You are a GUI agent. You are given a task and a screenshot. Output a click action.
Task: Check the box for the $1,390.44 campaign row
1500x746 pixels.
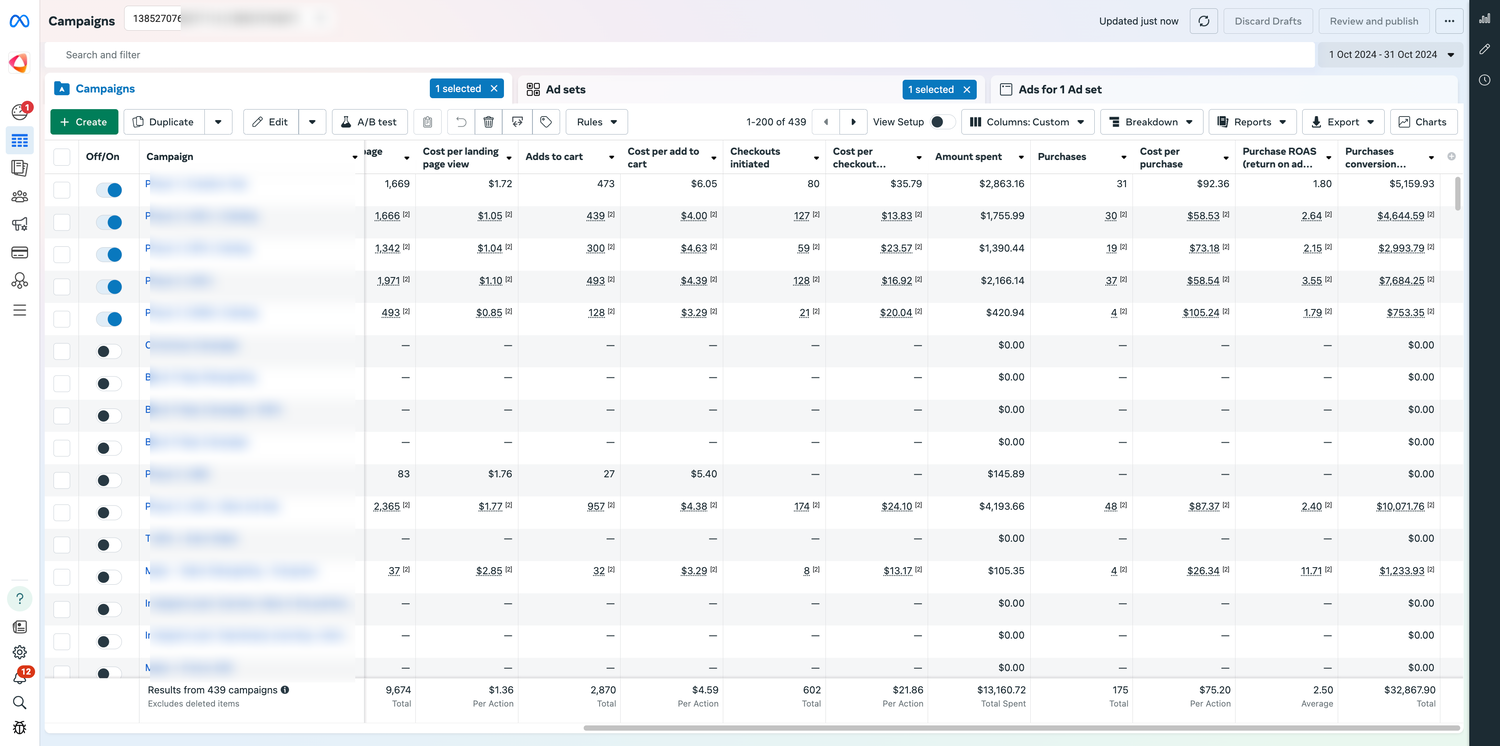click(x=62, y=254)
